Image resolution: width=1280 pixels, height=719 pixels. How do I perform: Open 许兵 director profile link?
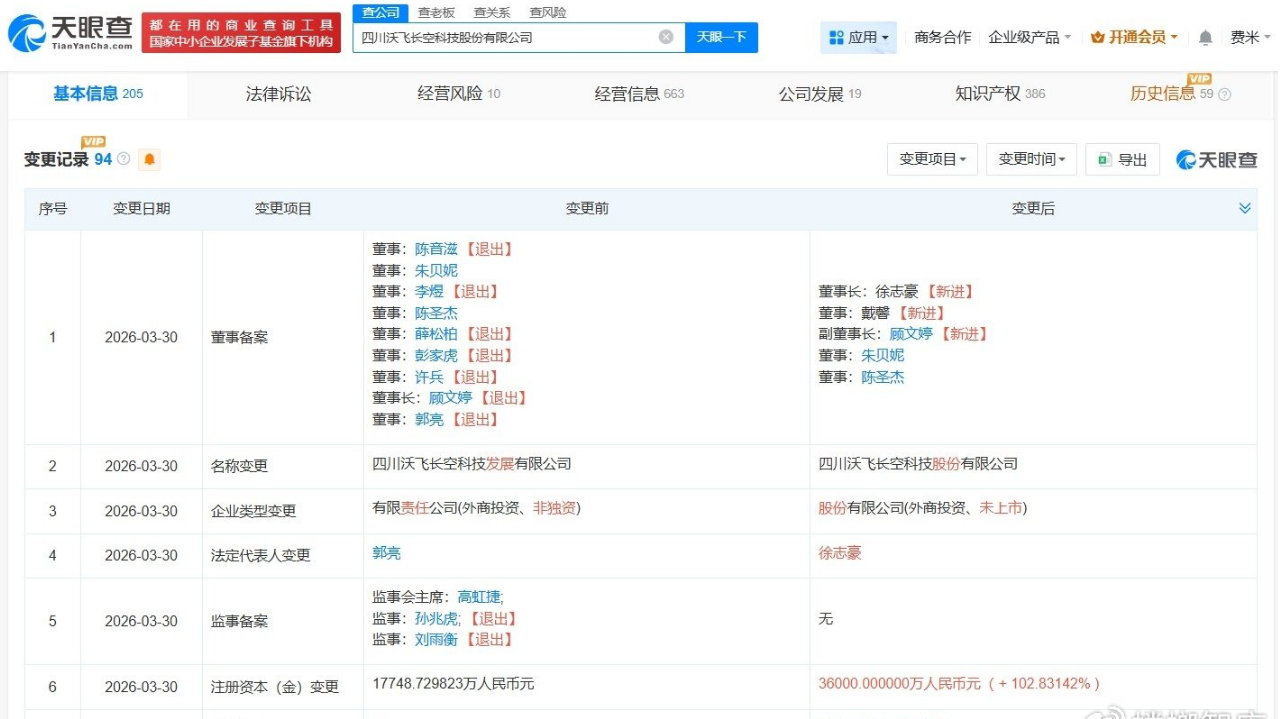pos(428,377)
